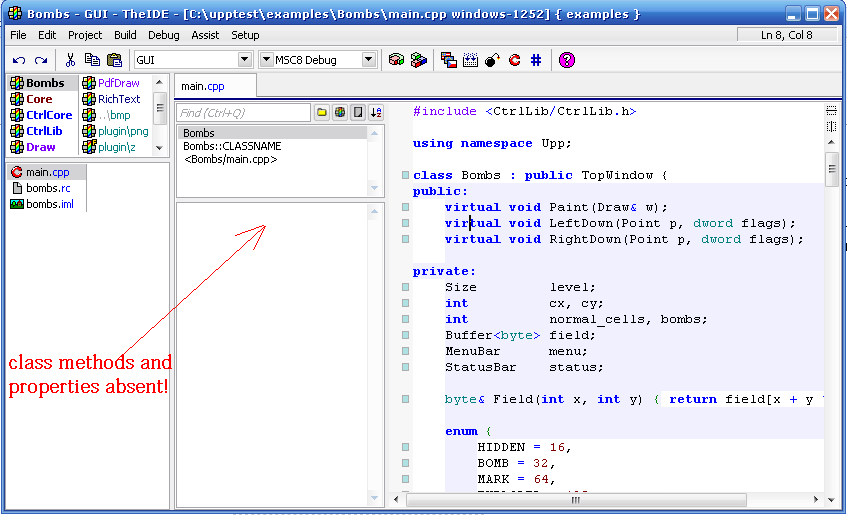Click the Paste clipboard icon

tap(114, 60)
